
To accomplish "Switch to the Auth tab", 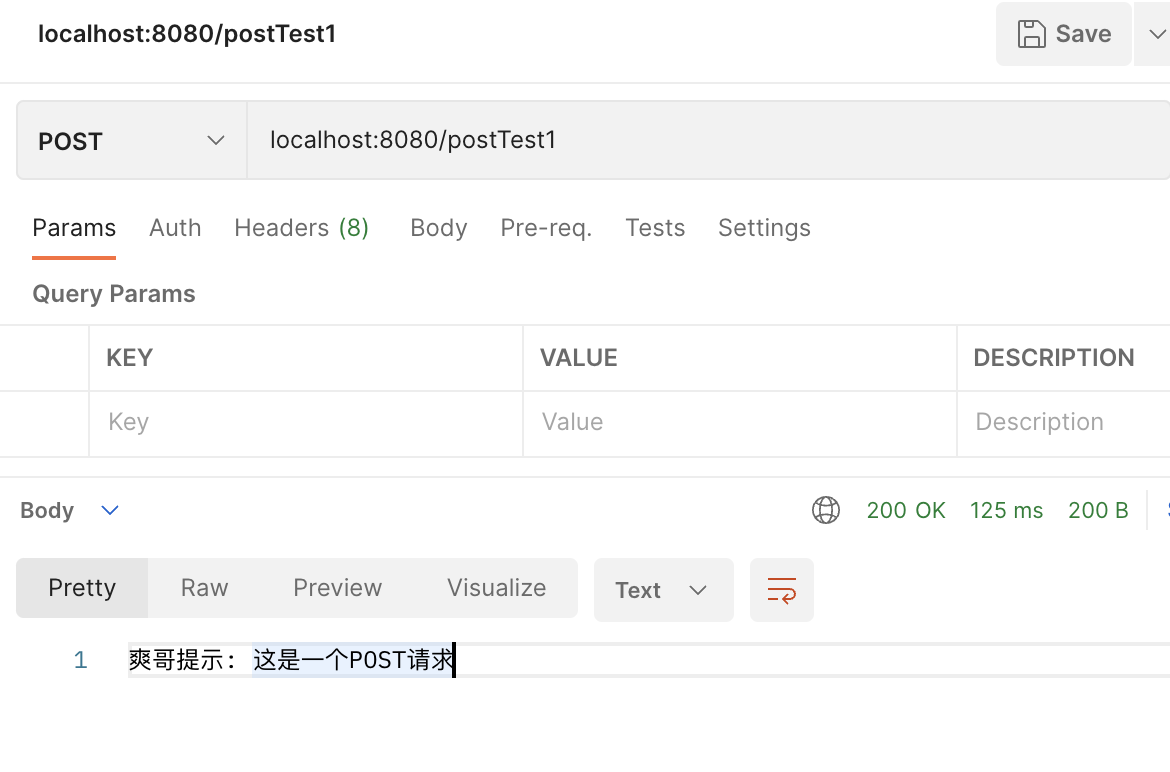I will click(x=175, y=228).
